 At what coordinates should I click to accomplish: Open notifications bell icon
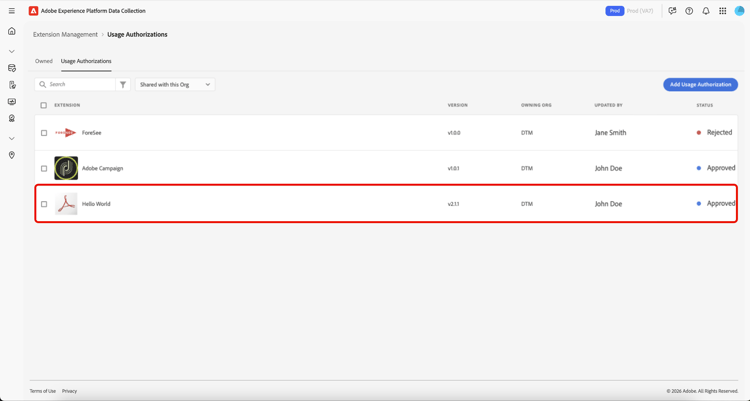click(706, 11)
